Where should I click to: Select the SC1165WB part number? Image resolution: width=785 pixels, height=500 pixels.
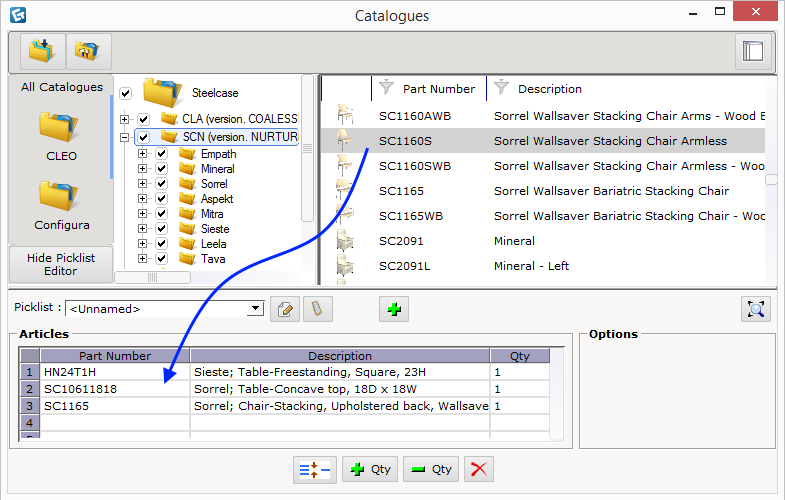411,216
